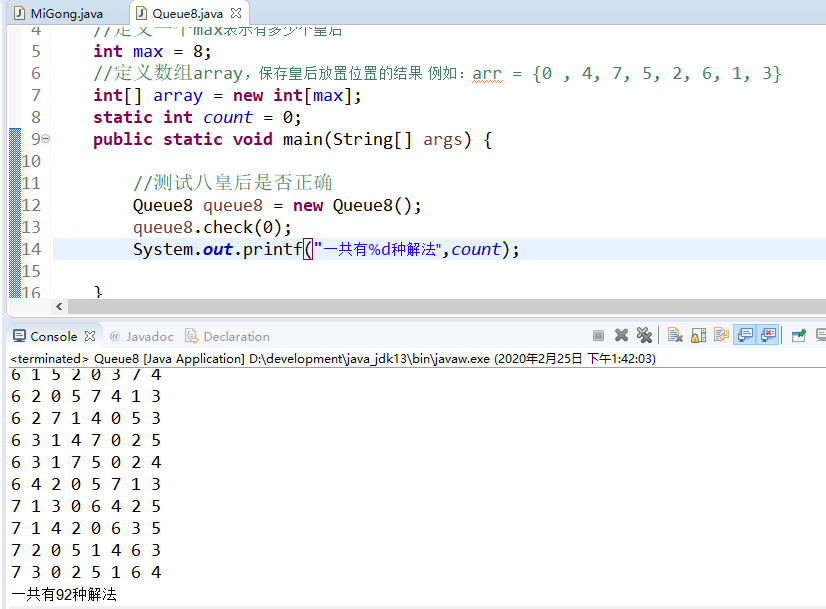The height and width of the screenshot is (609, 826).
Task: Click console output row '6 2 0 5 7 4 1 3'
Action: pyautogui.click(x=86, y=396)
